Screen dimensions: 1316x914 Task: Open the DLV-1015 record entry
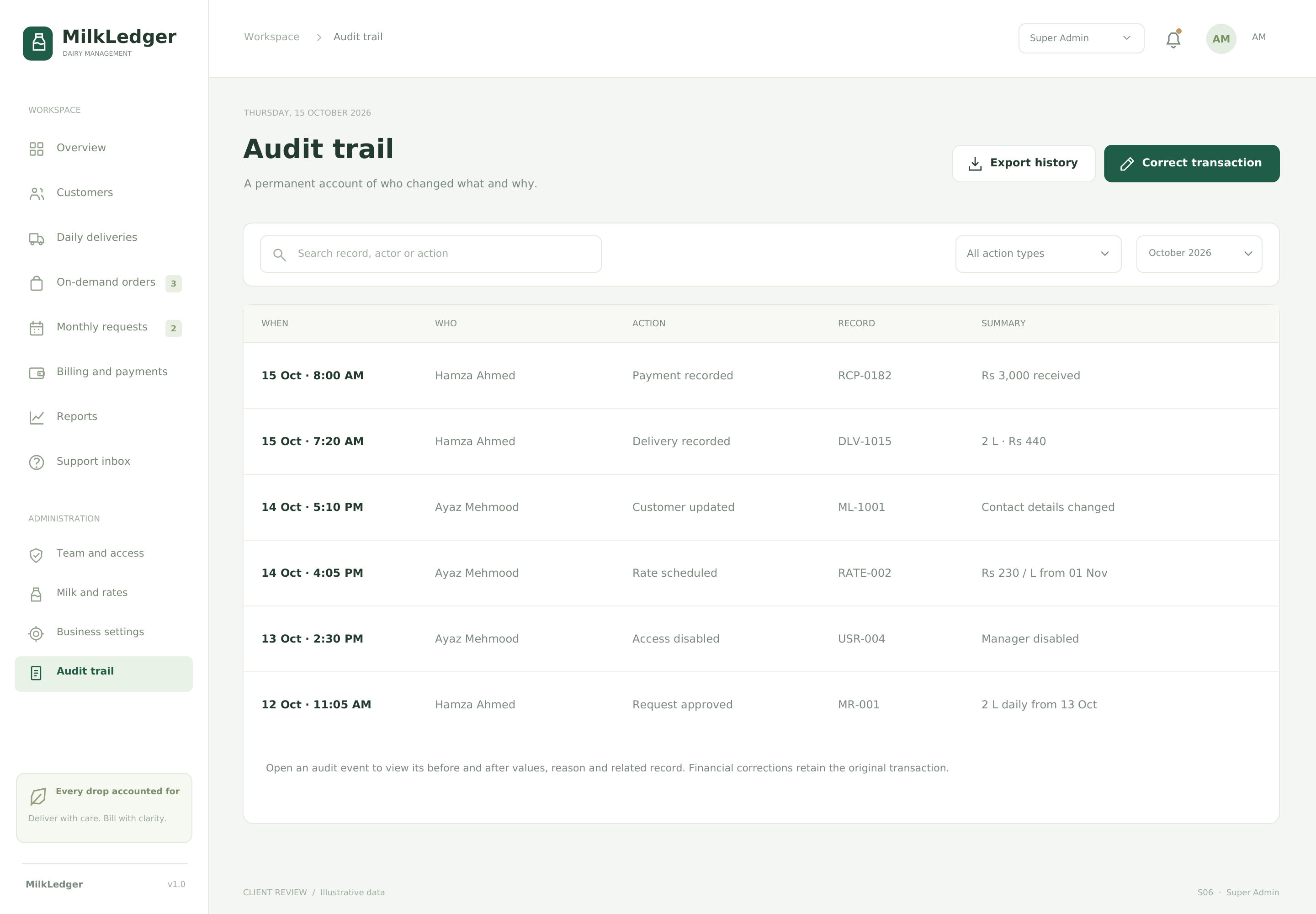(x=864, y=441)
